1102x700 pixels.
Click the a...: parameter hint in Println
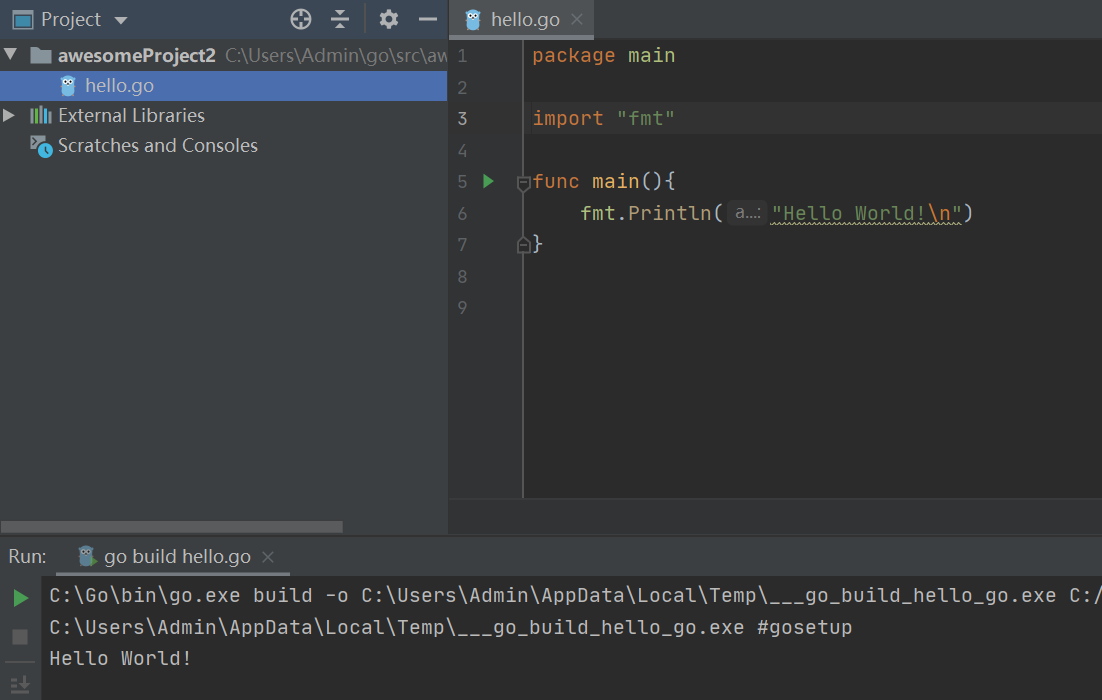pos(747,212)
